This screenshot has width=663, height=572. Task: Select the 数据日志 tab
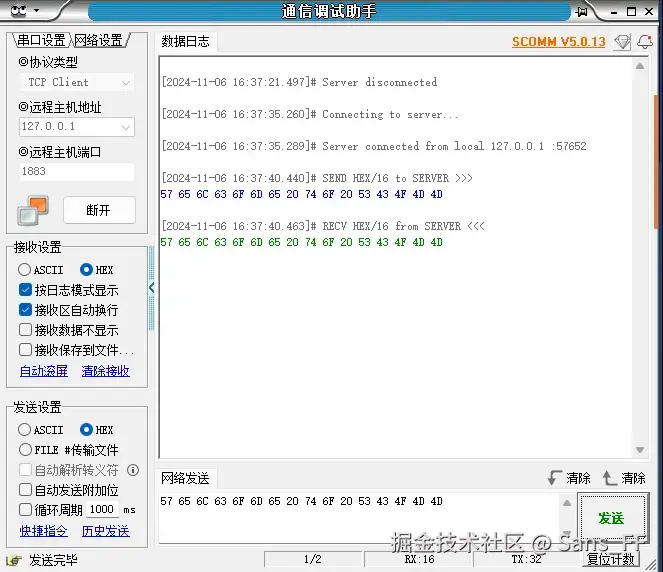[x=186, y=41]
